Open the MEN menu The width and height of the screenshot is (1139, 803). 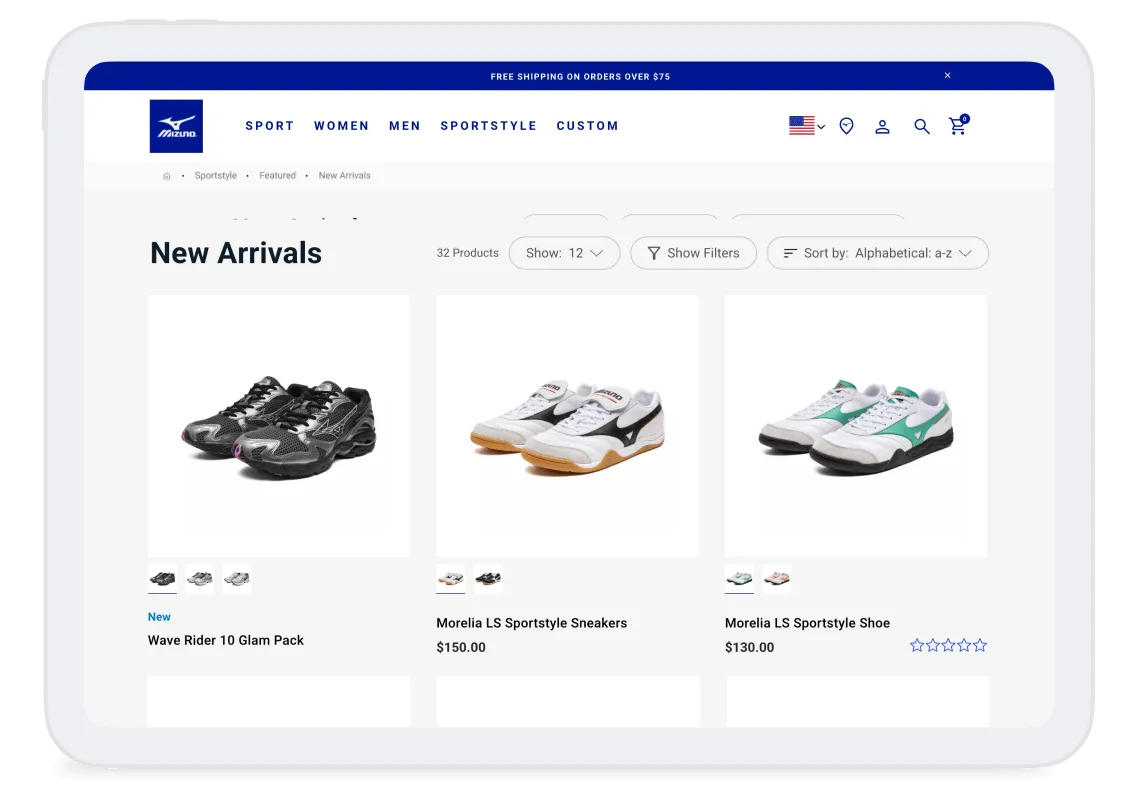[x=405, y=126]
